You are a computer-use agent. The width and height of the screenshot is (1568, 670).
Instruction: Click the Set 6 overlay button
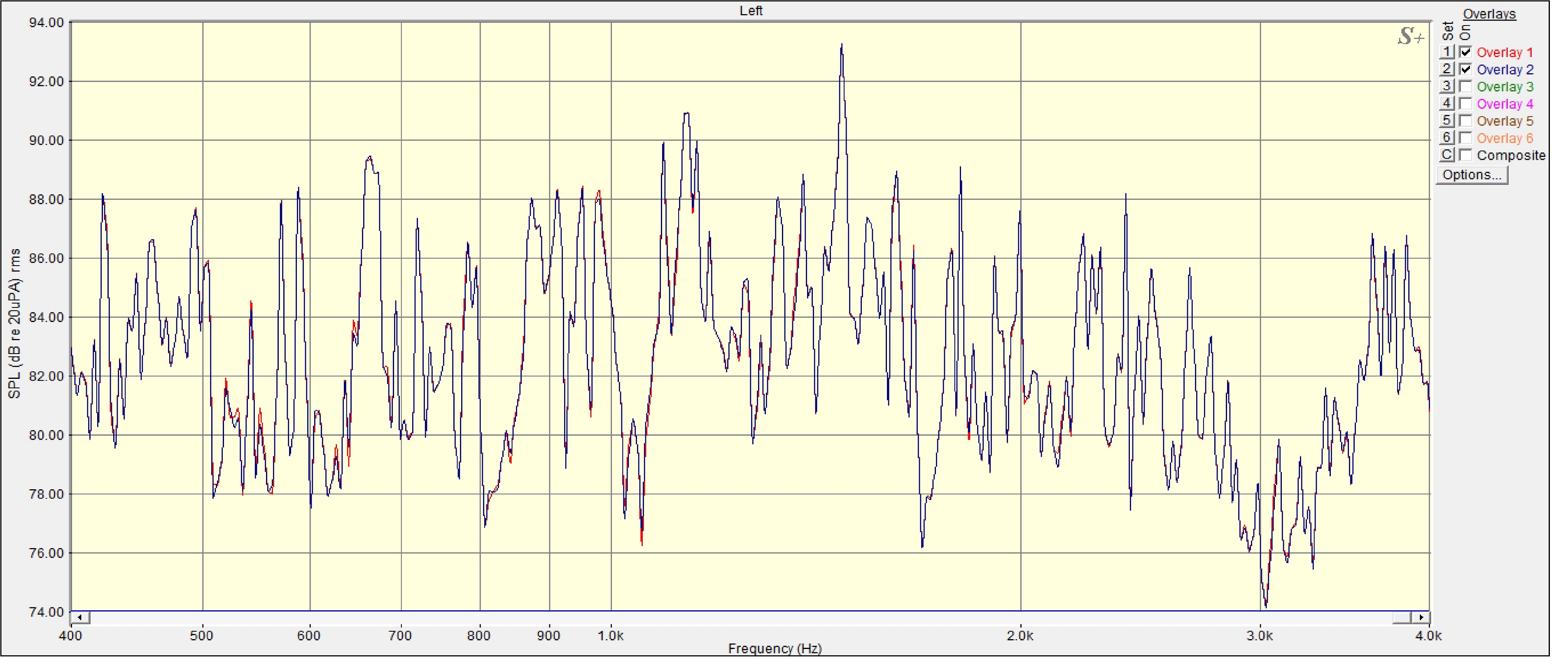point(1447,138)
